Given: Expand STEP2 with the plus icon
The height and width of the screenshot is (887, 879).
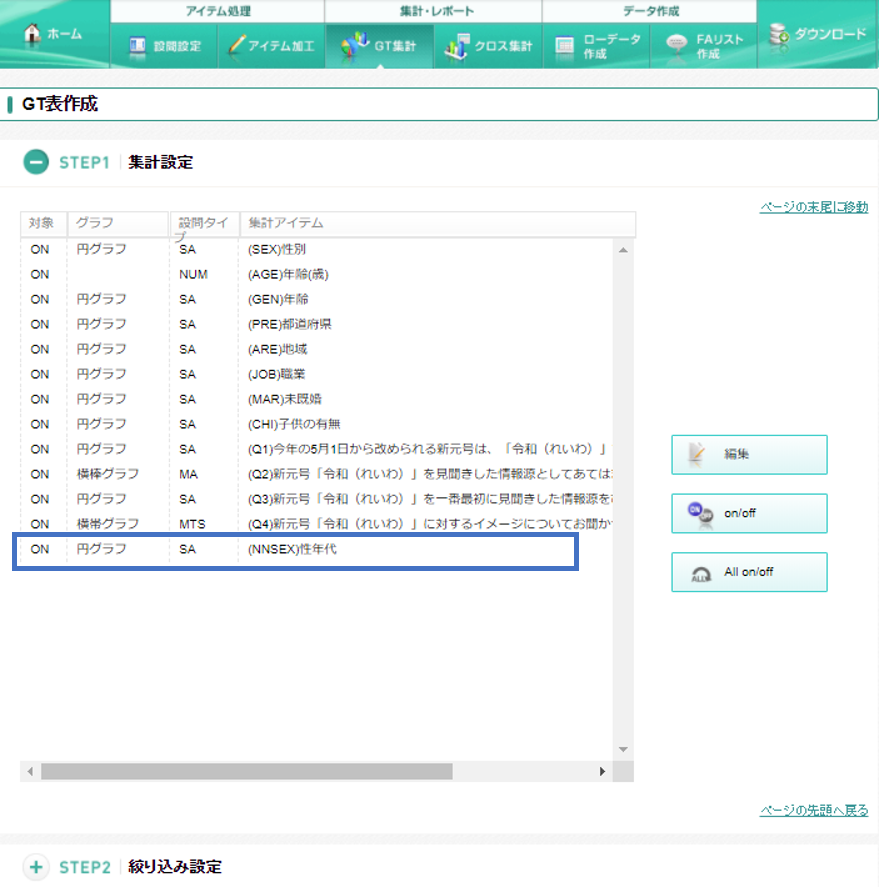Looking at the screenshot, I should (x=36, y=867).
